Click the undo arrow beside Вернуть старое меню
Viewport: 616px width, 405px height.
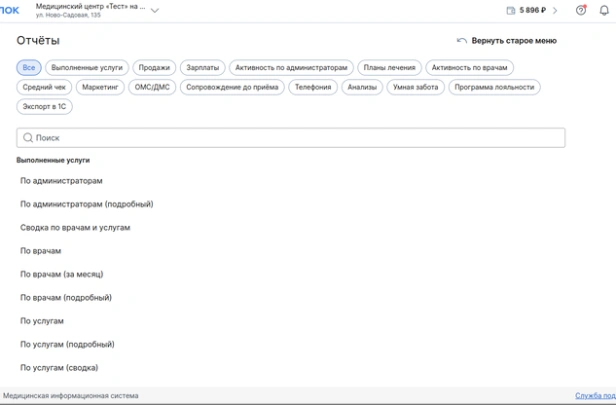pyautogui.click(x=461, y=41)
